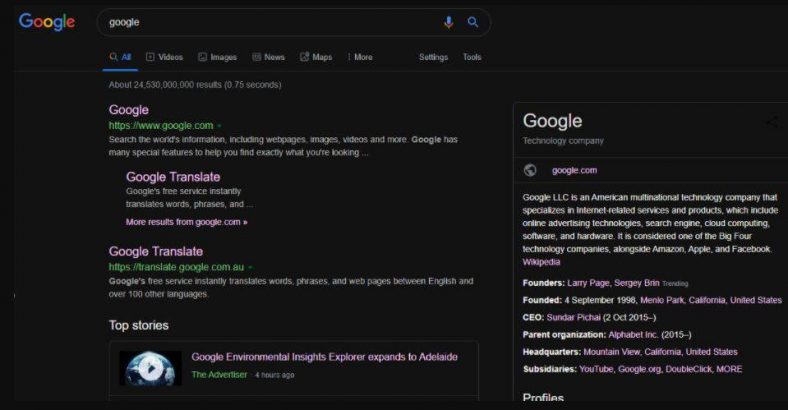Visit google.com from knowledge panel

pyautogui.click(x=574, y=170)
